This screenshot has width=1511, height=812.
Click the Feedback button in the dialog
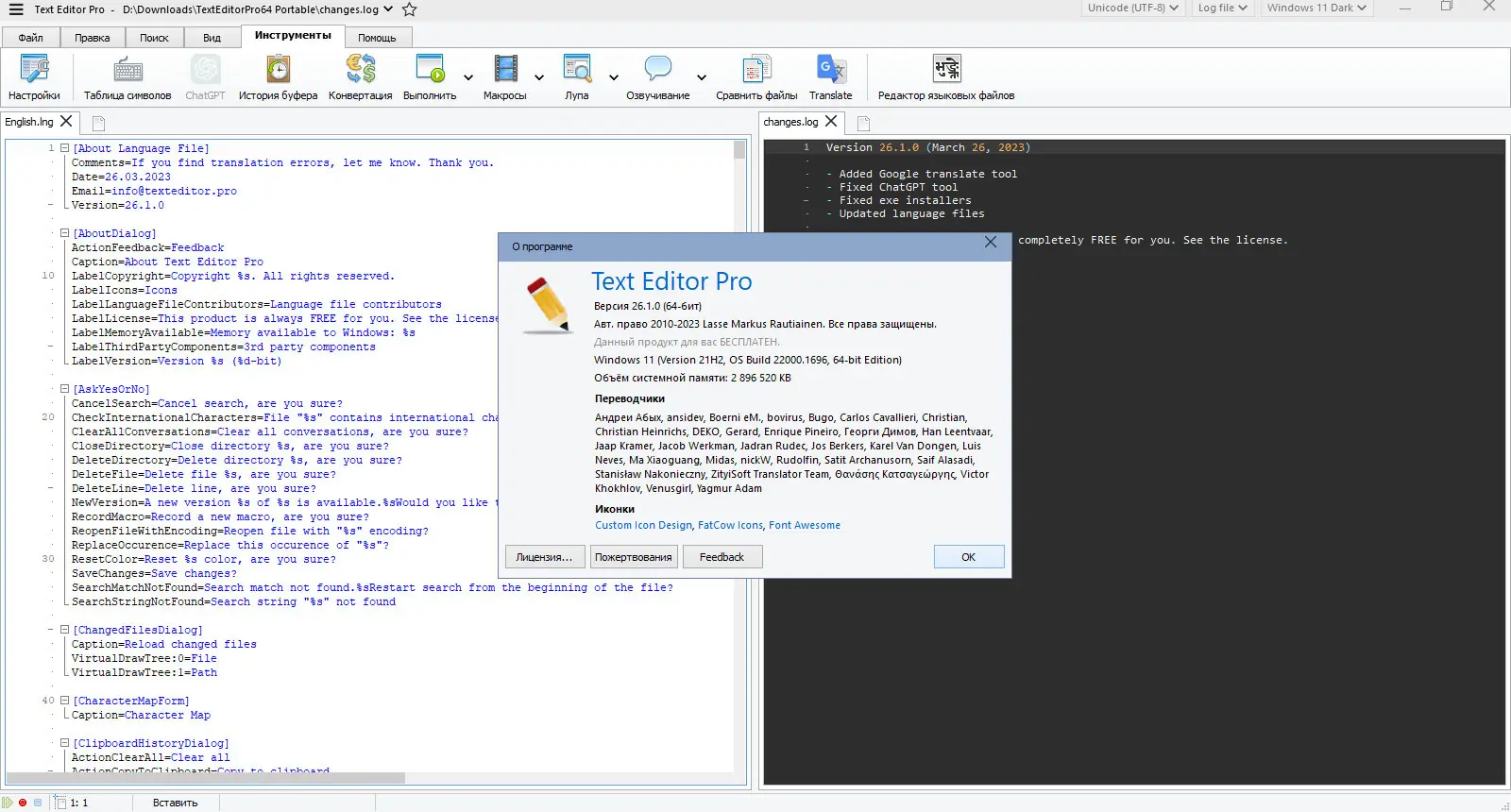(x=722, y=557)
